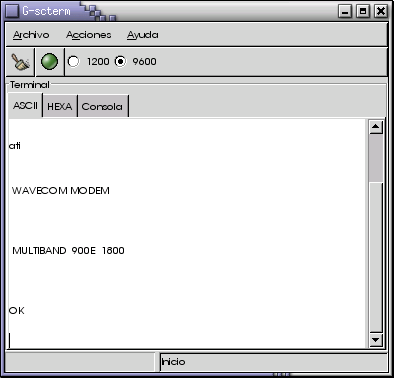Image resolution: width=394 pixels, height=378 pixels.
Task: Open the window menu icon in title bar
Action: coord(12,11)
